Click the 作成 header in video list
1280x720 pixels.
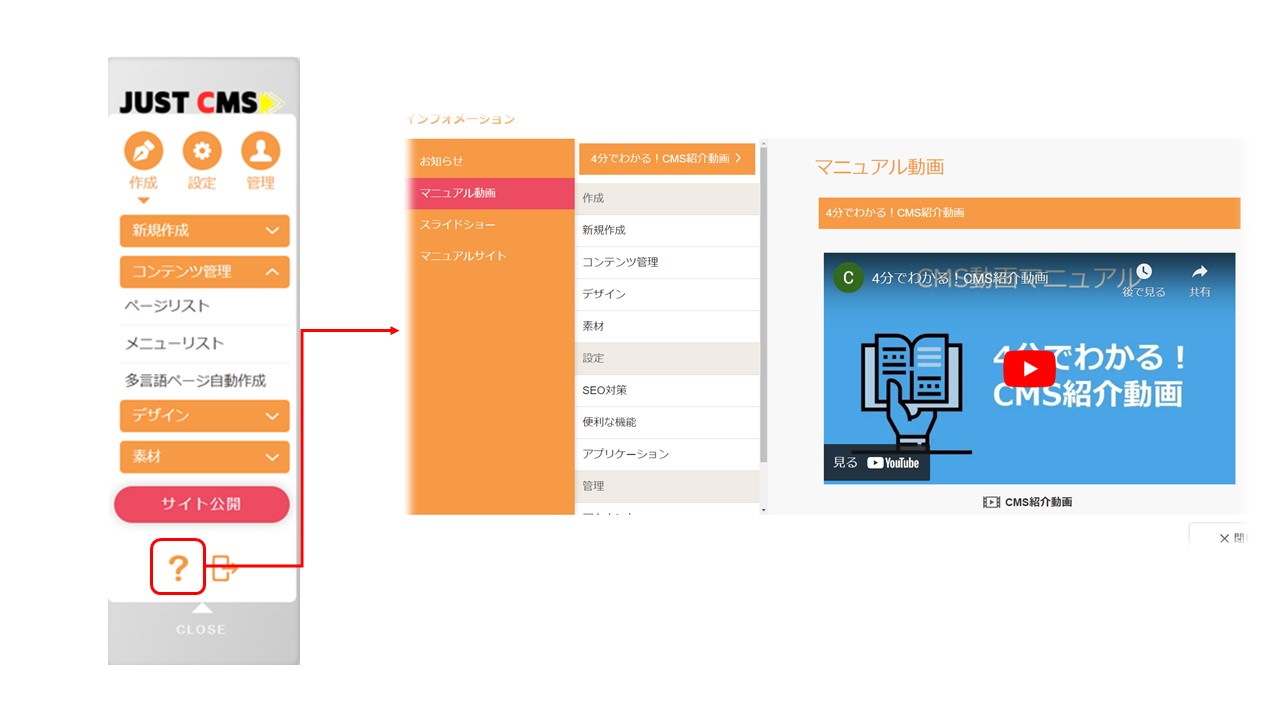pos(667,198)
